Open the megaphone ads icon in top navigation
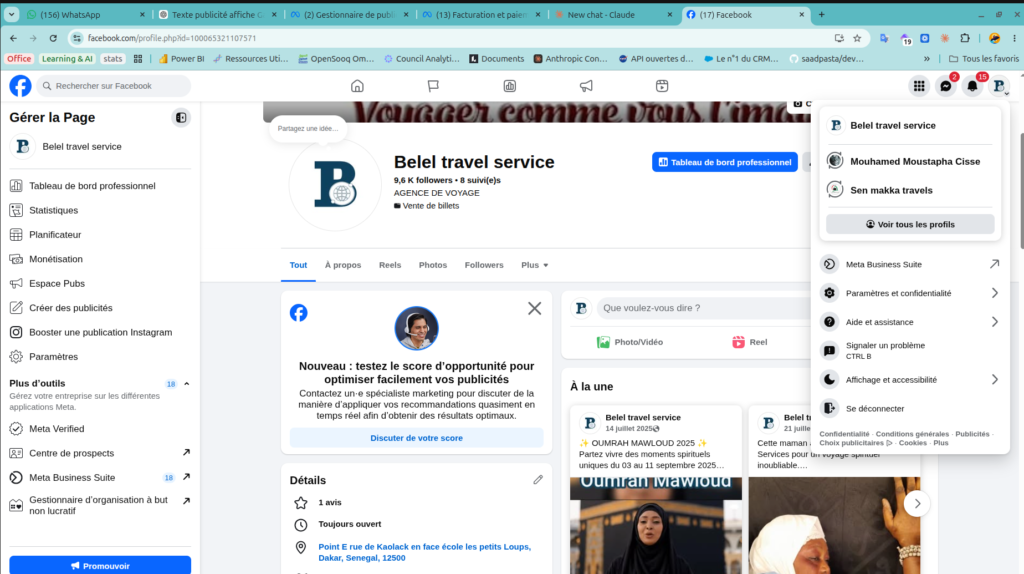 586,86
